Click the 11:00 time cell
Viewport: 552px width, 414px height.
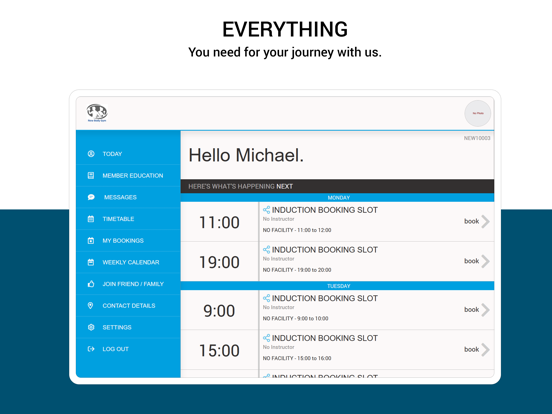[219, 222]
